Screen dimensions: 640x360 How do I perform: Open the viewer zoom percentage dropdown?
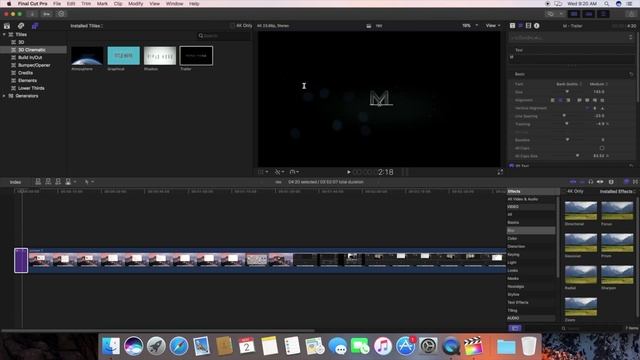470,26
